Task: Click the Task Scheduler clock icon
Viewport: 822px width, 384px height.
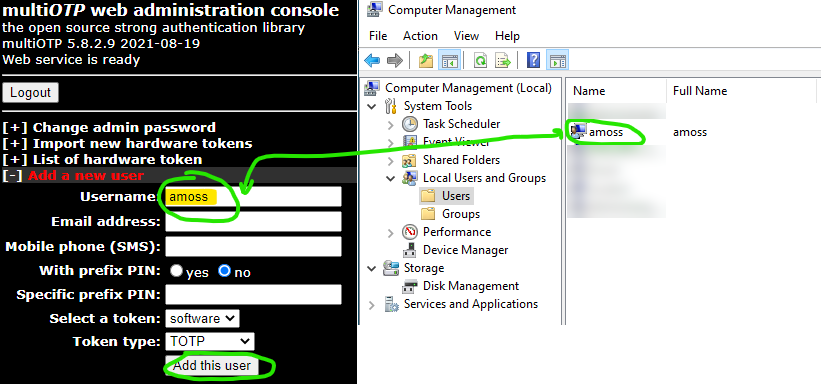Action: [x=410, y=124]
